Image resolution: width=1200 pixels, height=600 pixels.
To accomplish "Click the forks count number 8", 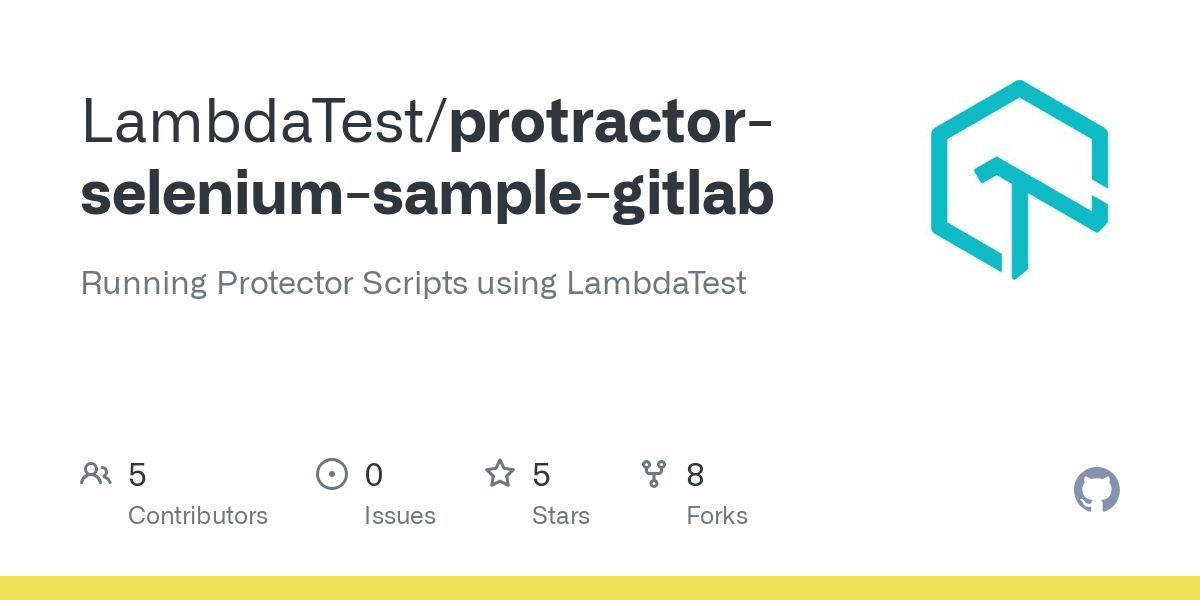I will point(695,475).
